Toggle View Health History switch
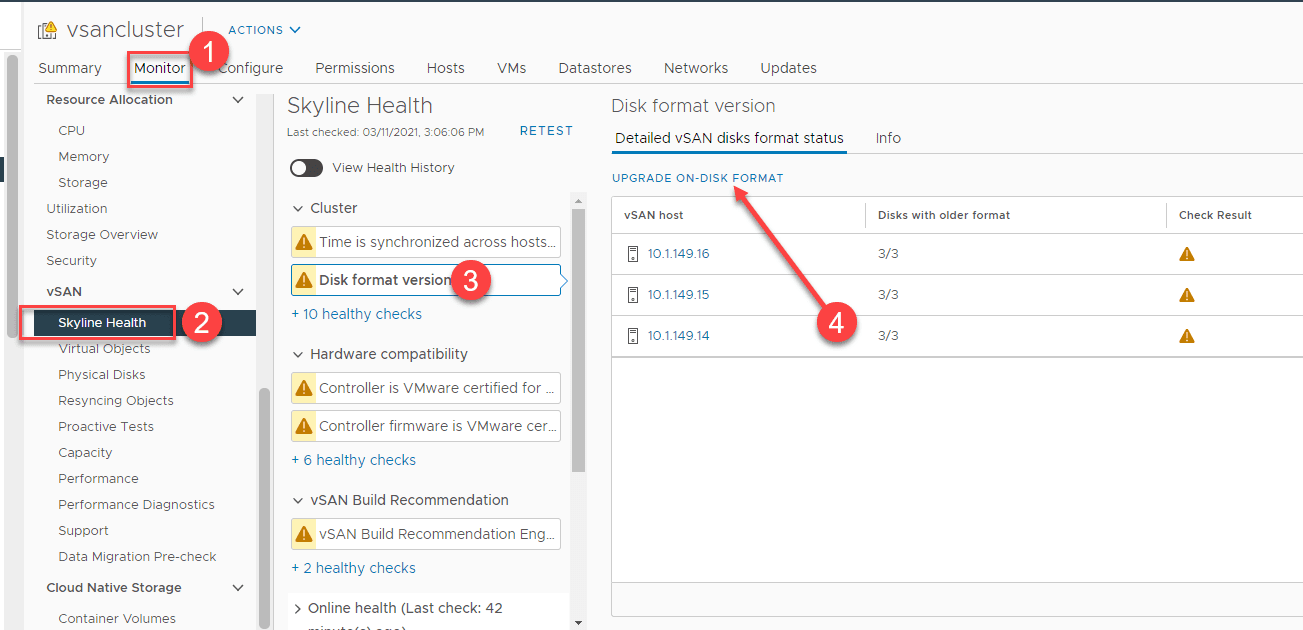The image size is (1303, 630). point(306,168)
